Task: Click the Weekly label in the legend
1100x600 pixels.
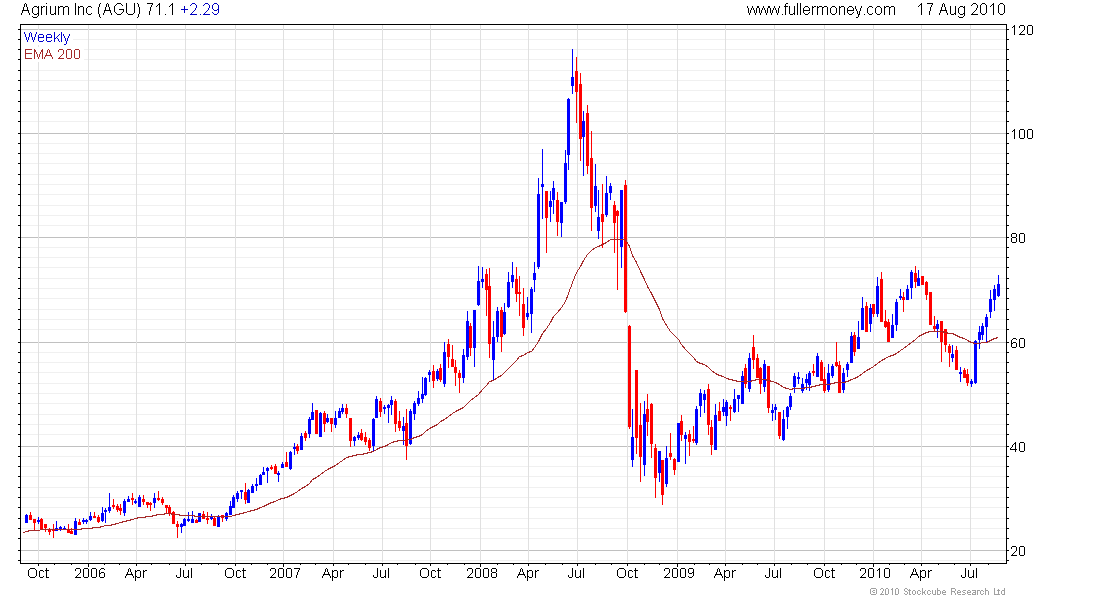Action: pyautogui.click(x=47, y=37)
